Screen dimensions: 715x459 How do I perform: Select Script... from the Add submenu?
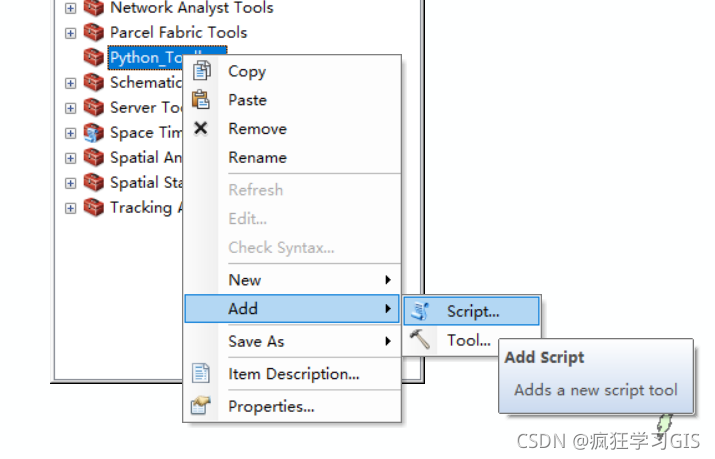[x=473, y=311]
